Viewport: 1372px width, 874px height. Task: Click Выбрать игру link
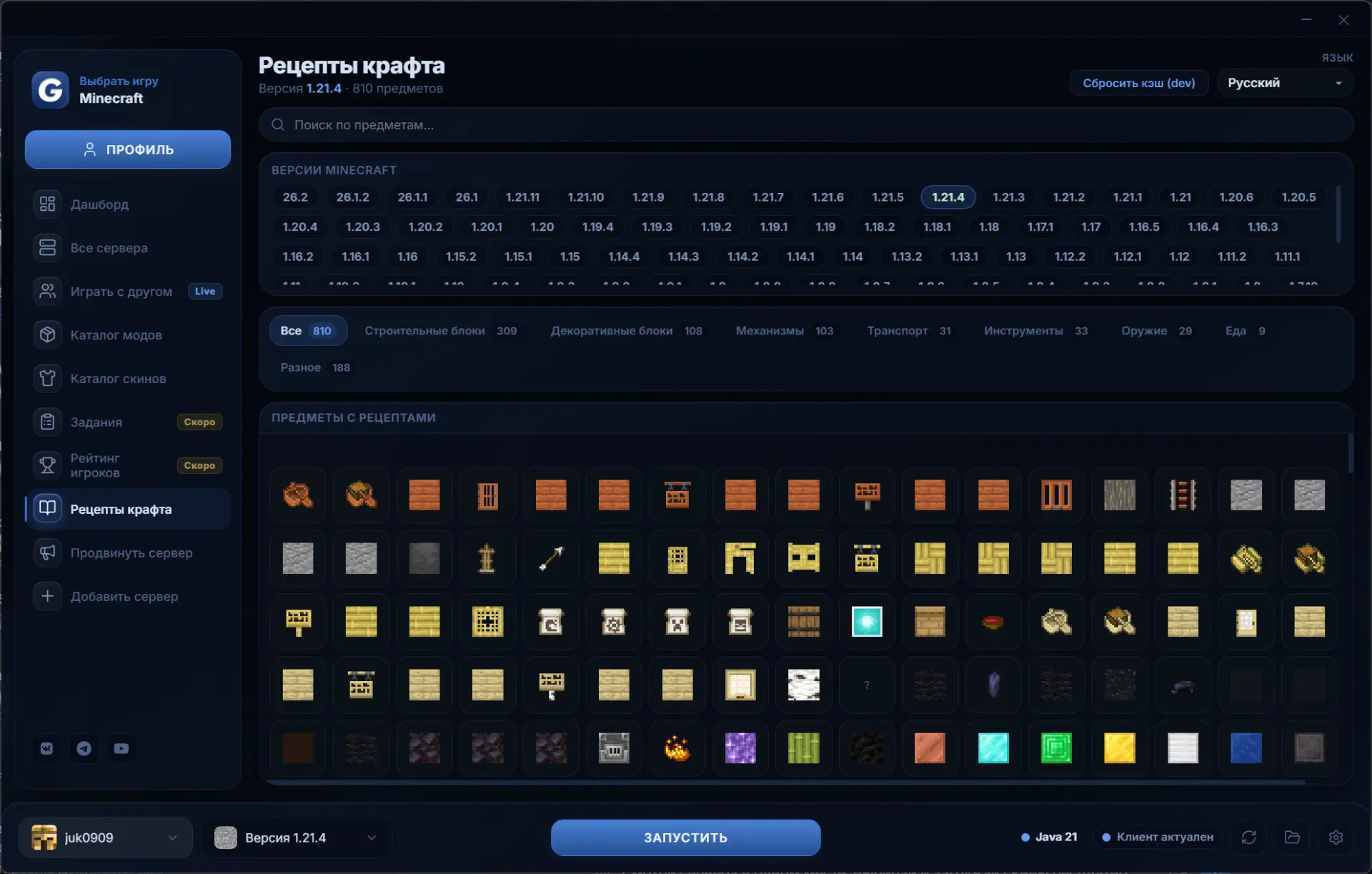pos(119,81)
